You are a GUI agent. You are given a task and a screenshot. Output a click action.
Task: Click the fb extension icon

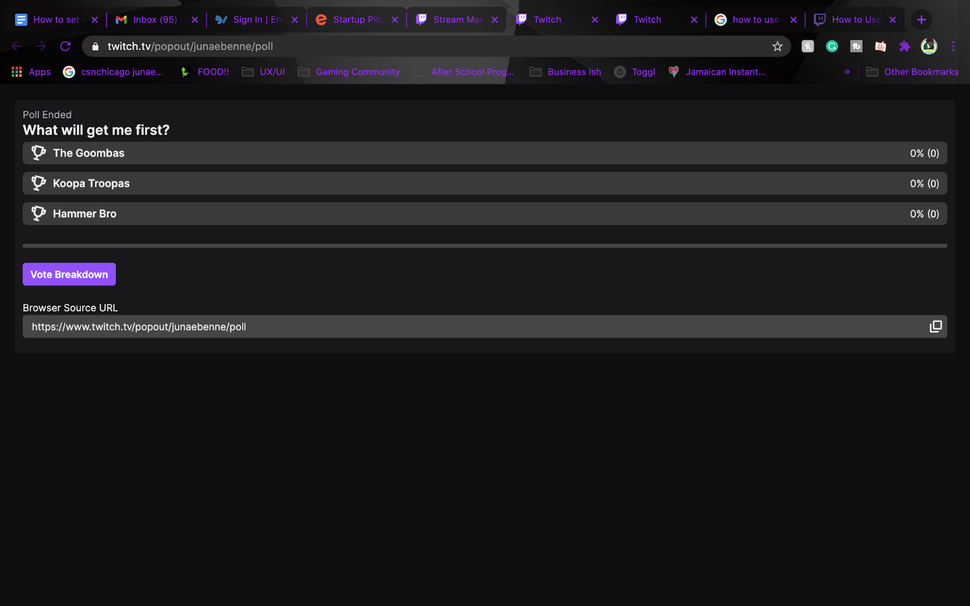coord(856,46)
